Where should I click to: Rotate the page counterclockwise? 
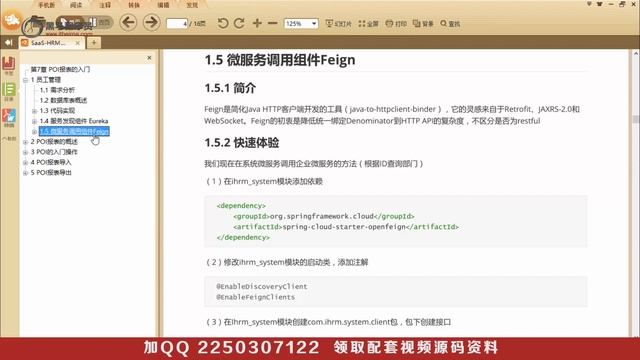[222, 23]
